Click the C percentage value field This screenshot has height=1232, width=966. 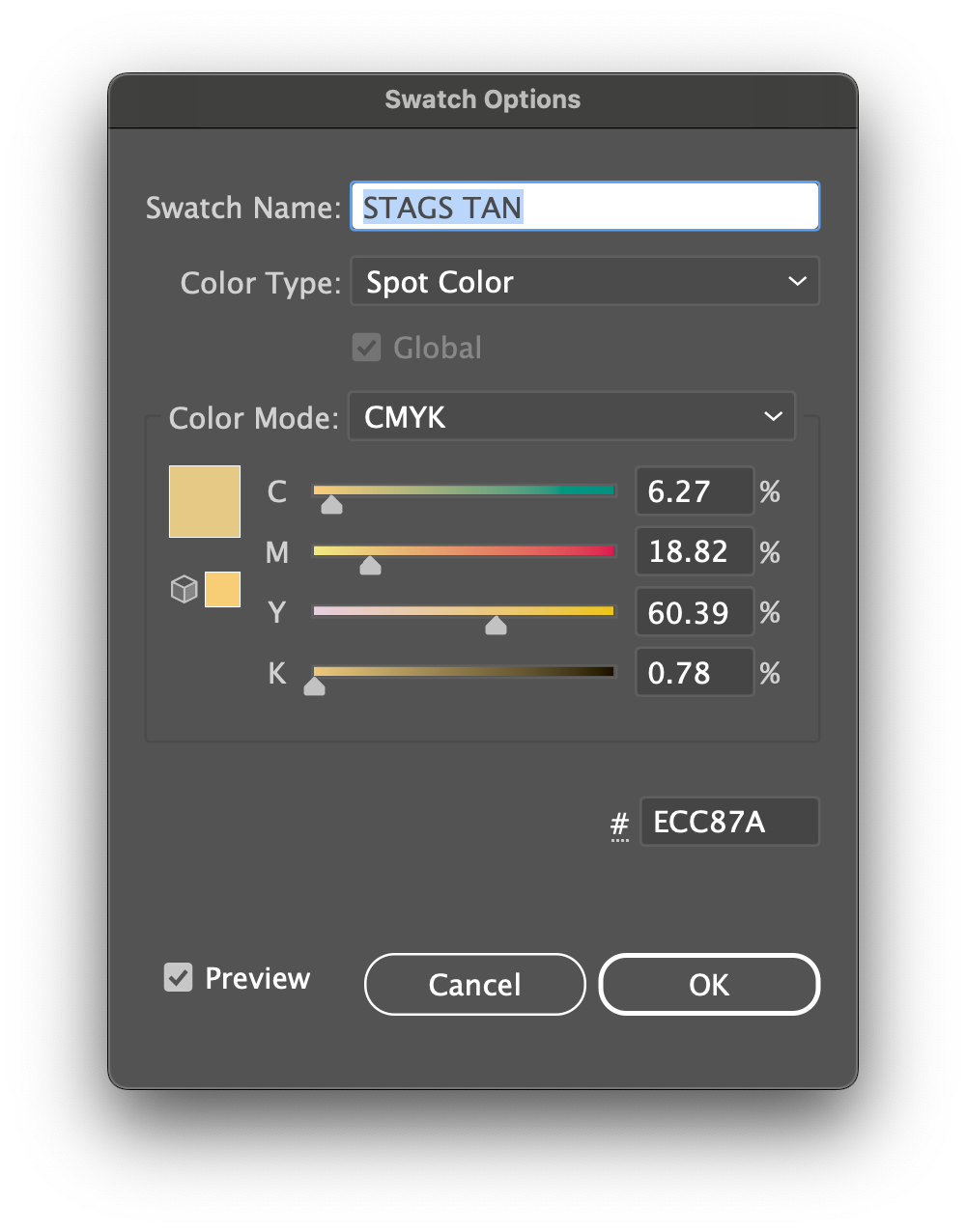(694, 491)
